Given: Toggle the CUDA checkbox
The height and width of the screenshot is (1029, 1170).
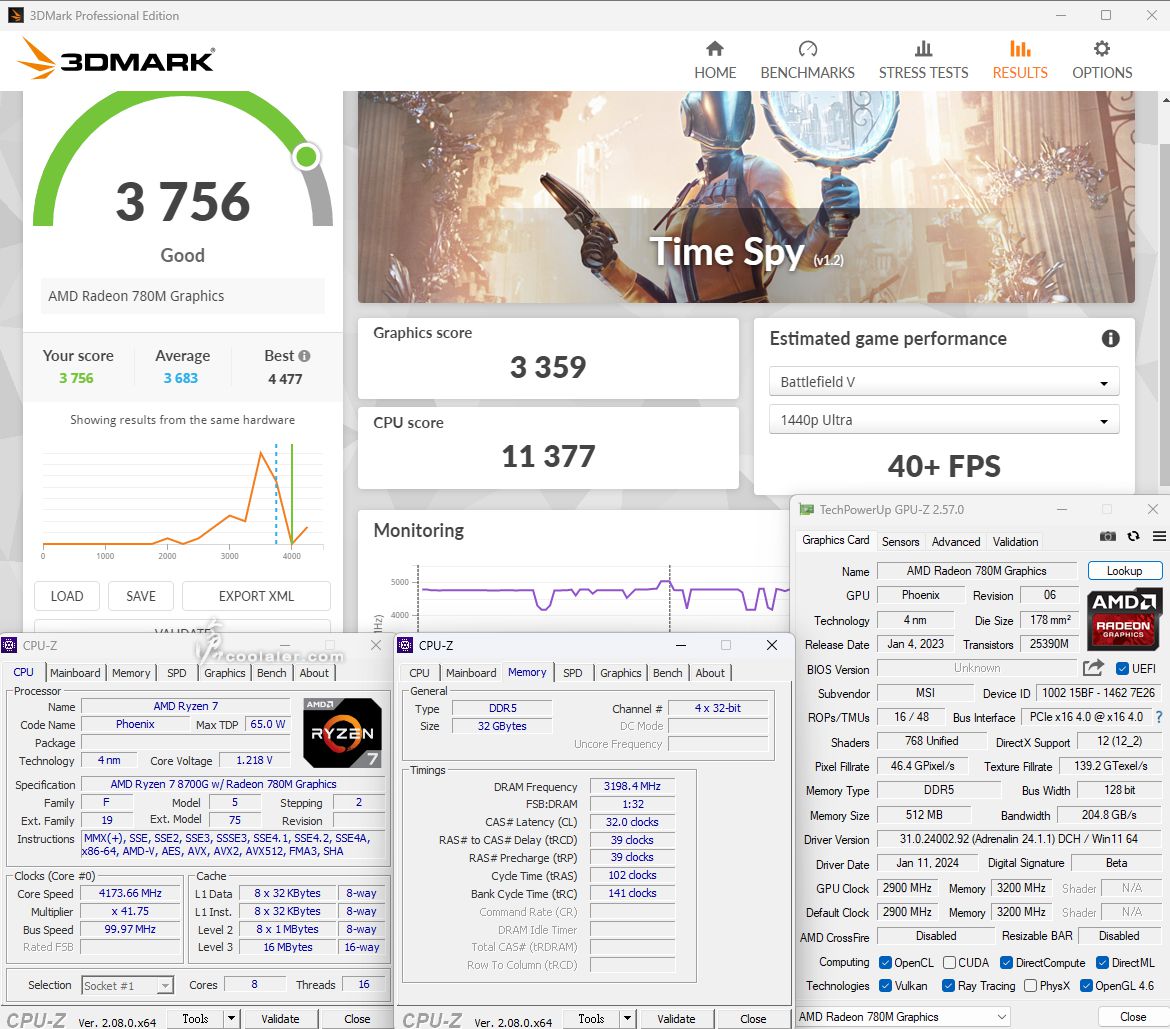Looking at the screenshot, I should [x=949, y=963].
